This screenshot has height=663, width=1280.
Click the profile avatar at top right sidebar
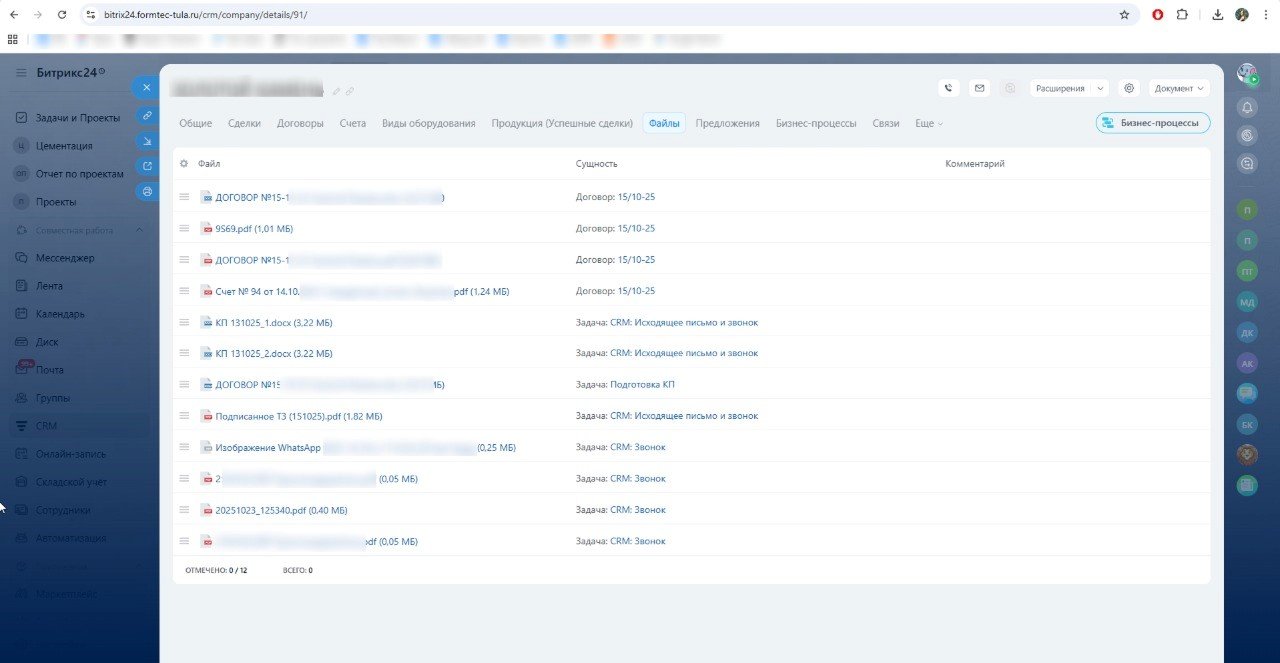[x=1247, y=74]
